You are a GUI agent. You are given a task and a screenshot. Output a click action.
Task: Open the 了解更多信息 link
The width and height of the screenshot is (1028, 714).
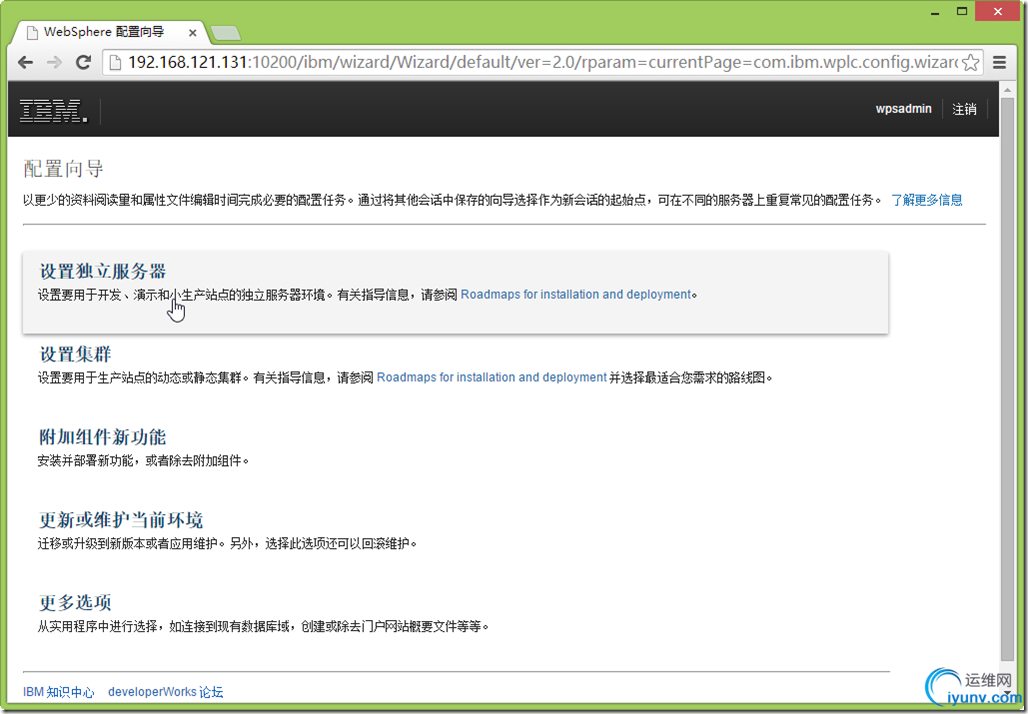pyautogui.click(x=926, y=200)
